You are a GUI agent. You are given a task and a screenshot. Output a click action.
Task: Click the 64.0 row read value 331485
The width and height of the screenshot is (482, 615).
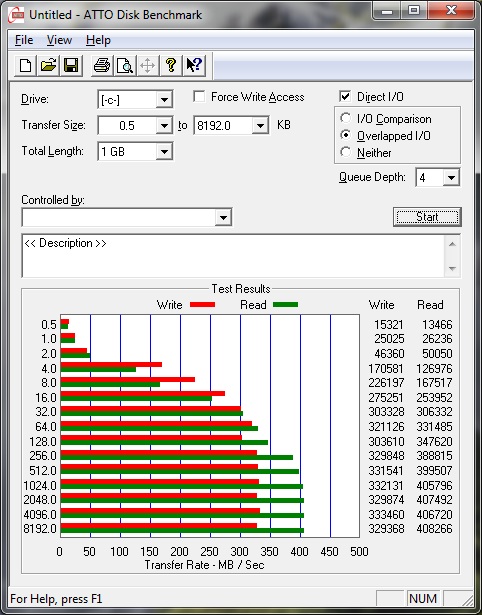[x=434, y=426]
